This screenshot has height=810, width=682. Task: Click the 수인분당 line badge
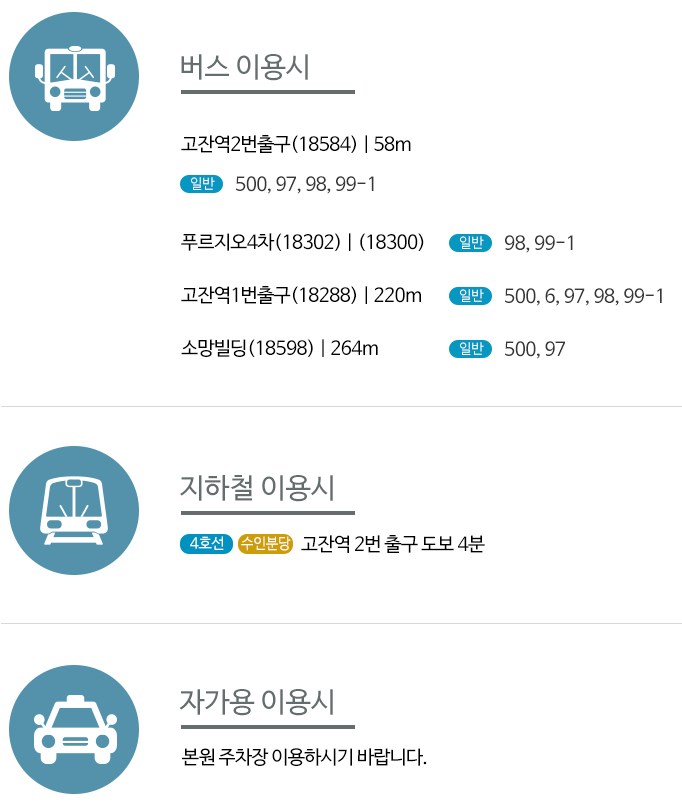point(266,543)
